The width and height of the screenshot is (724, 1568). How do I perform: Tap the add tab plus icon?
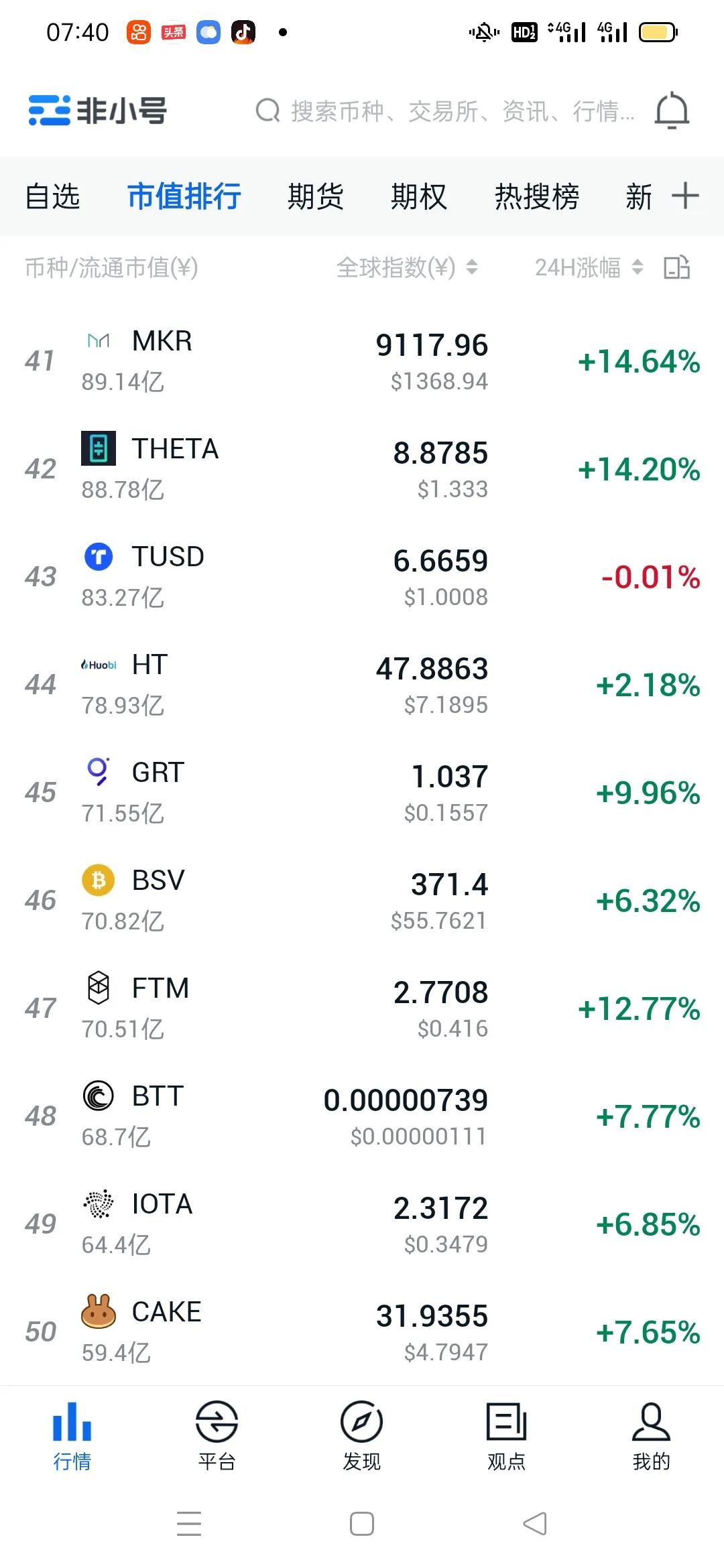coord(685,196)
